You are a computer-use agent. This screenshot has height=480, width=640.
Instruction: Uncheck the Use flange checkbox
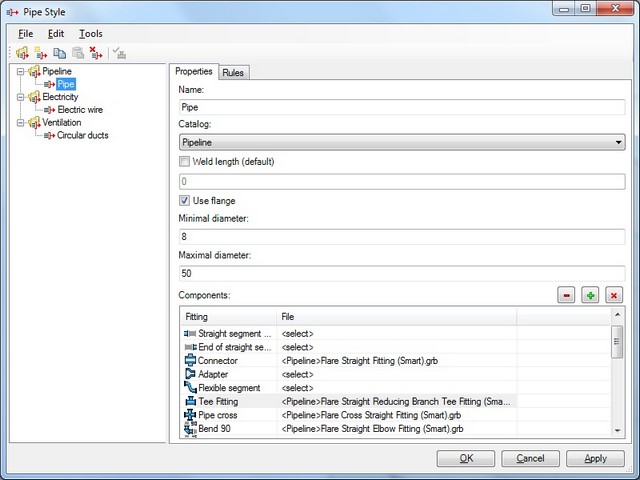pyautogui.click(x=184, y=201)
